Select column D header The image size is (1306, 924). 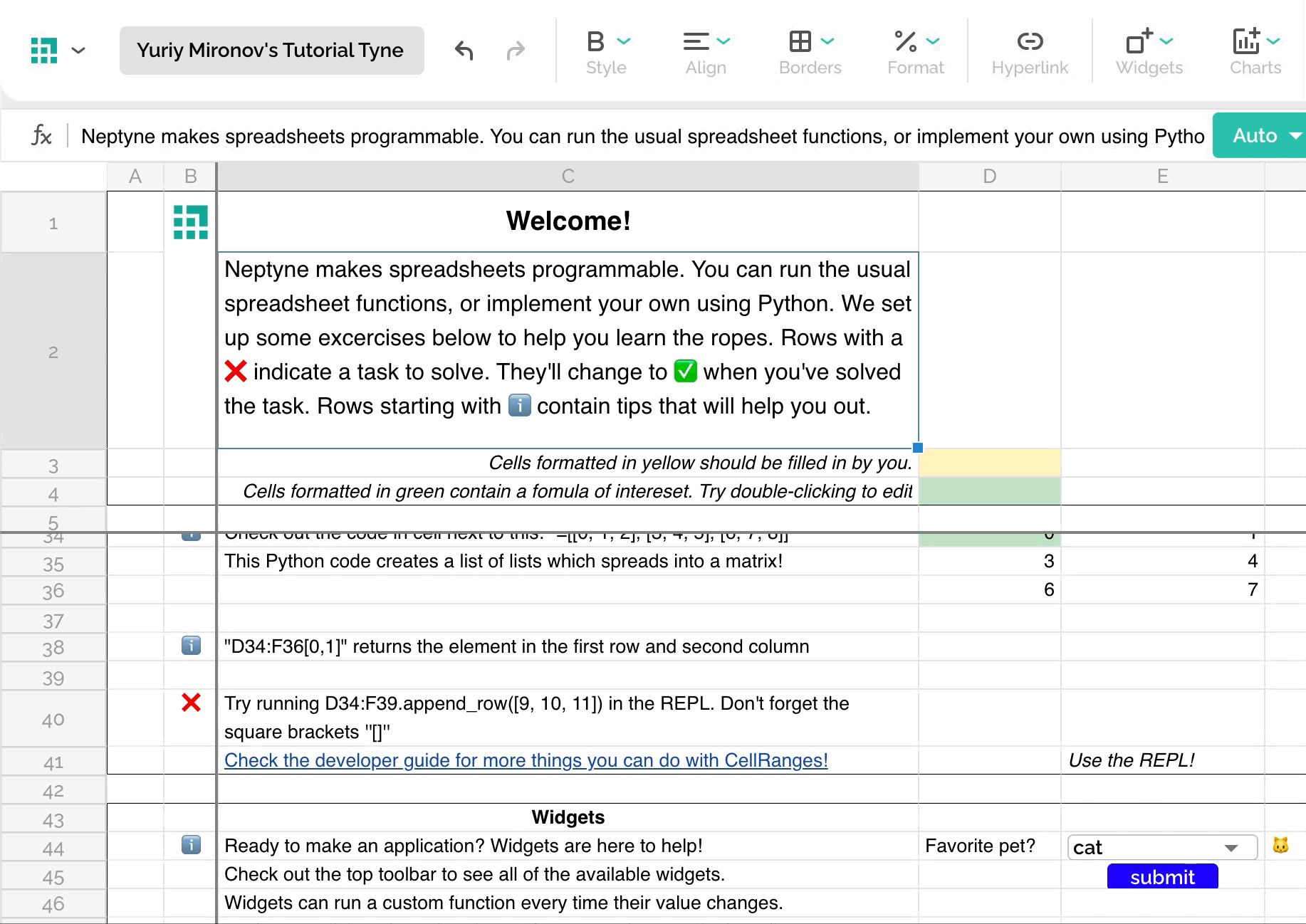(990, 177)
